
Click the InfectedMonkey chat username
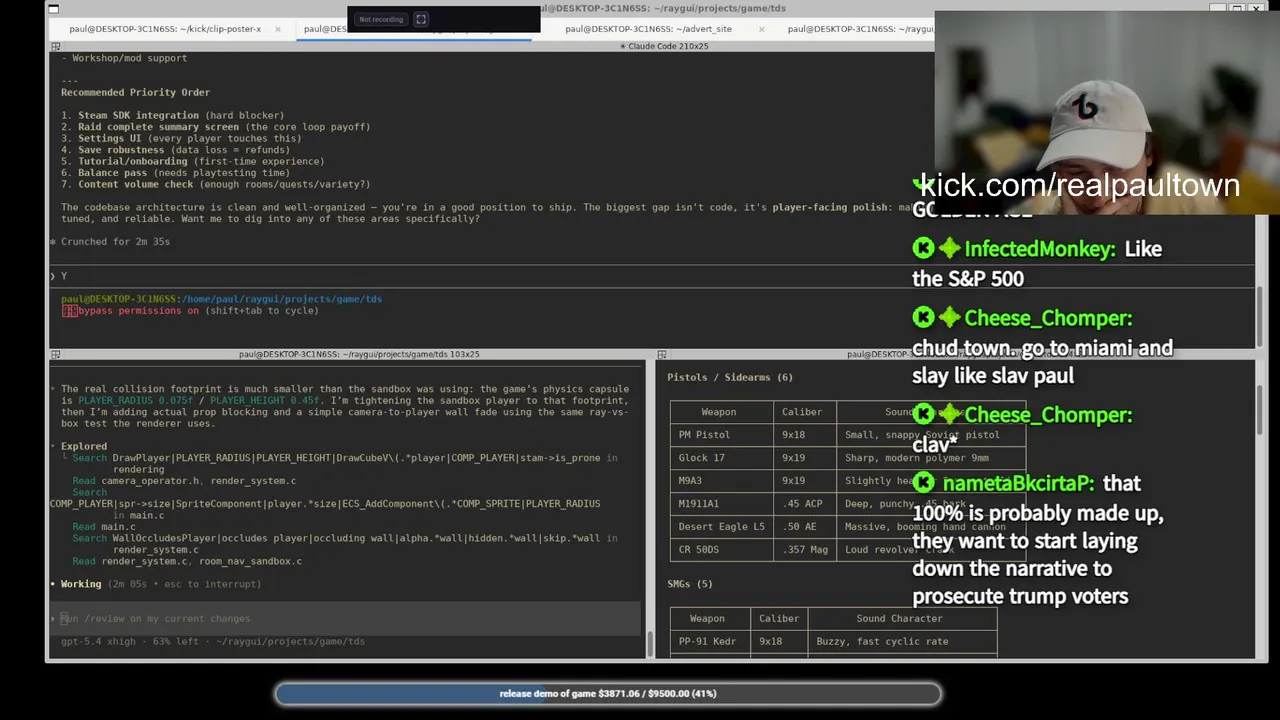(1040, 249)
